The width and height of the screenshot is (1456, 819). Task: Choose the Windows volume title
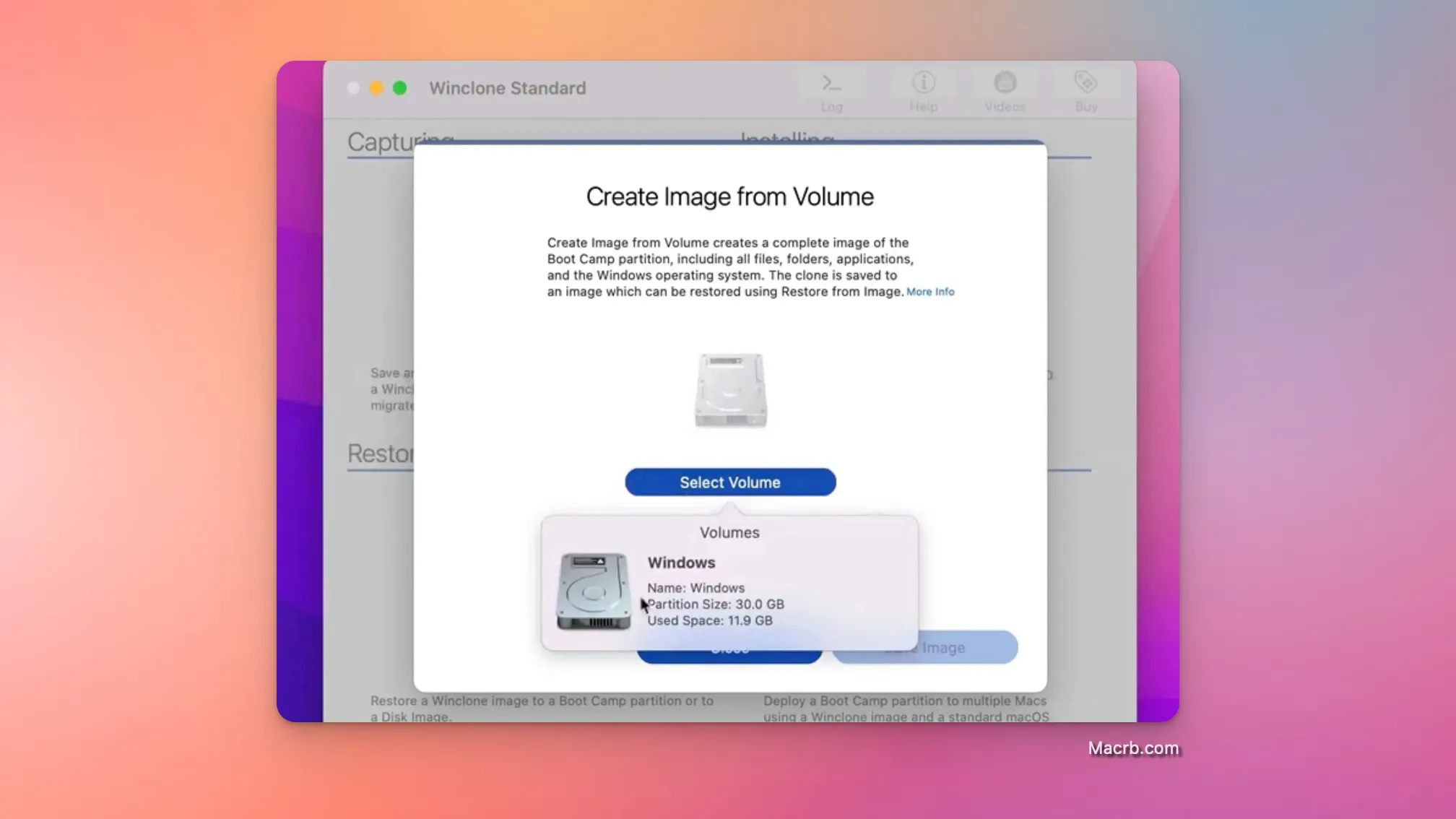pos(681,563)
